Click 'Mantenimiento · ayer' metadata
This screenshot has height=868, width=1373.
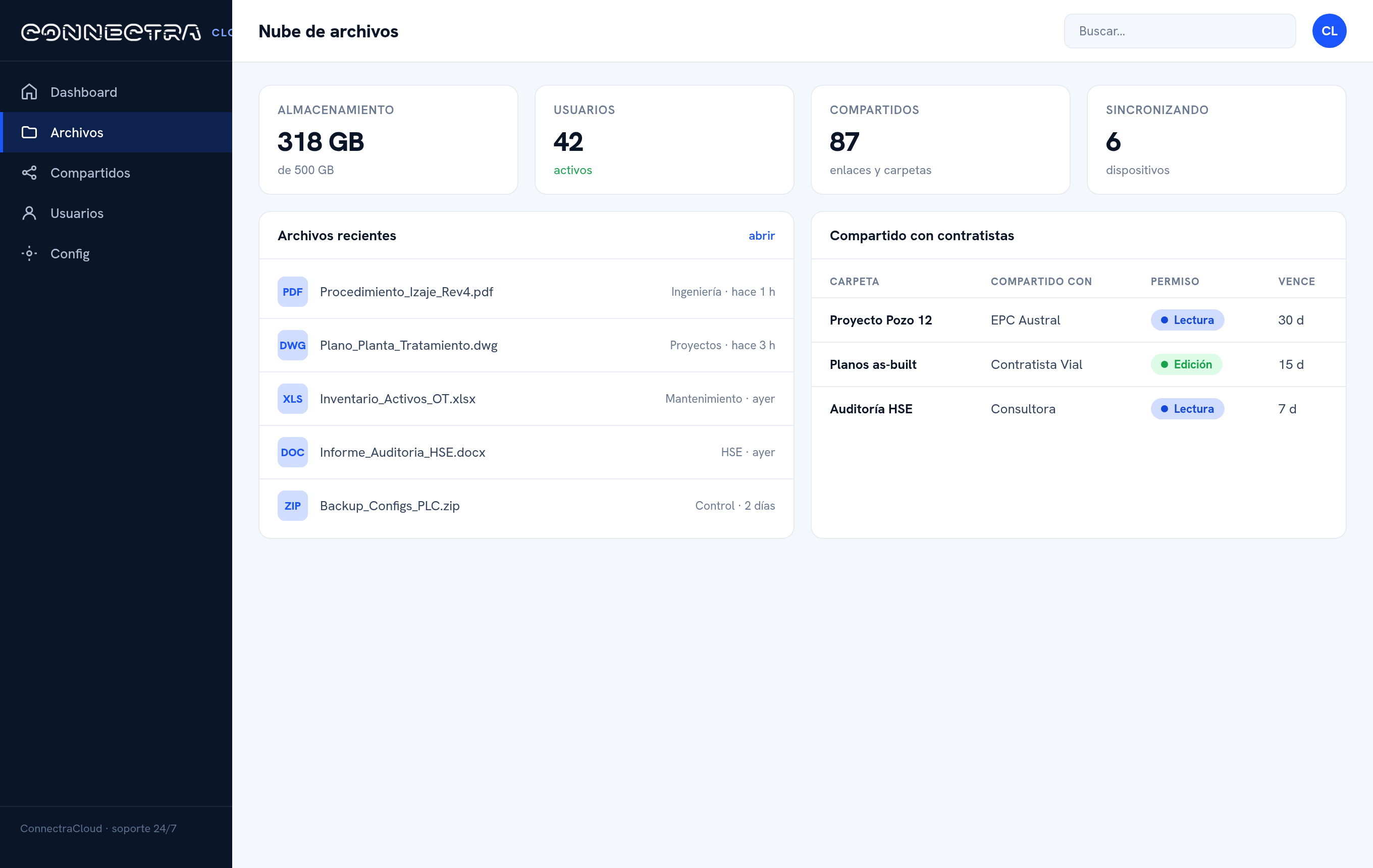[720, 399]
